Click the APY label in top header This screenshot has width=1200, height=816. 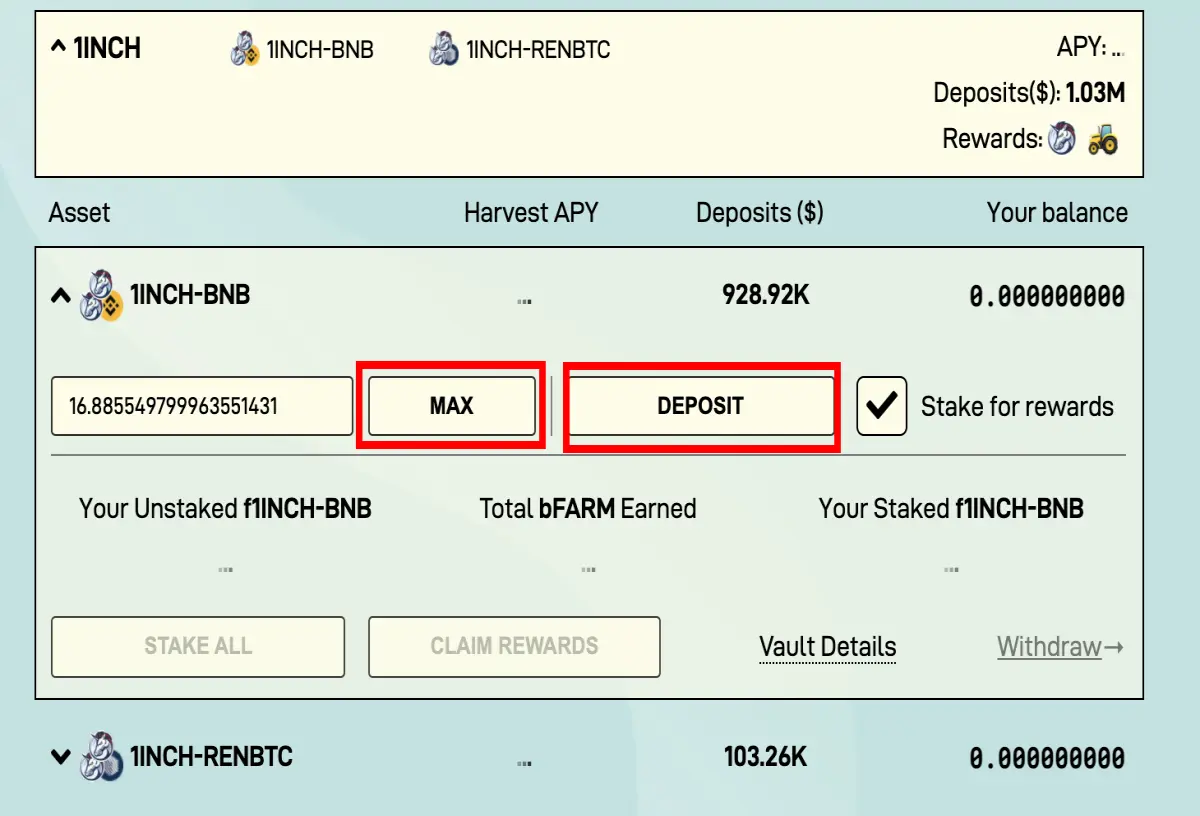pyautogui.click(x=1082, y=48)
